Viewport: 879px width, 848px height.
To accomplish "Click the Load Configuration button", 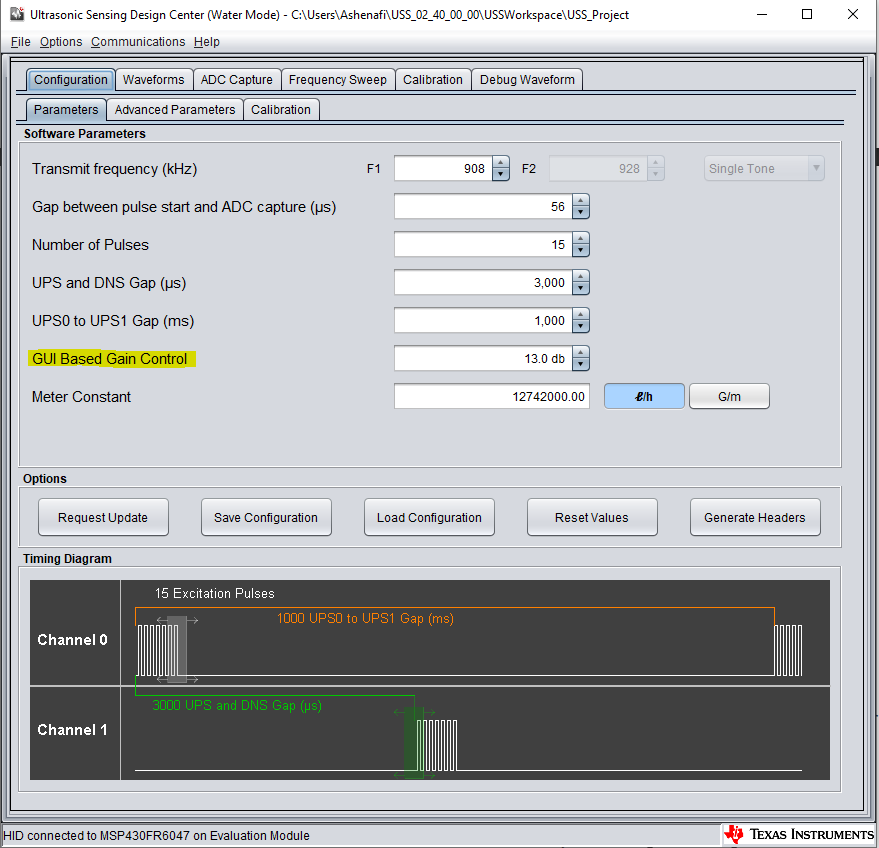I will [429, 517].
